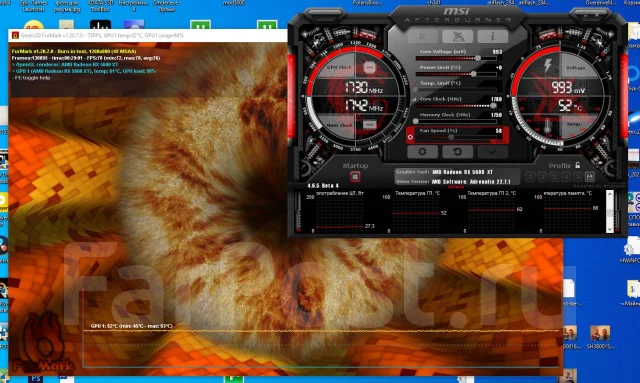The width and height of the screenshot is (640, 383).
Task: Open Kombustor with the K button in Afterburner
Action: click(422, 36)
